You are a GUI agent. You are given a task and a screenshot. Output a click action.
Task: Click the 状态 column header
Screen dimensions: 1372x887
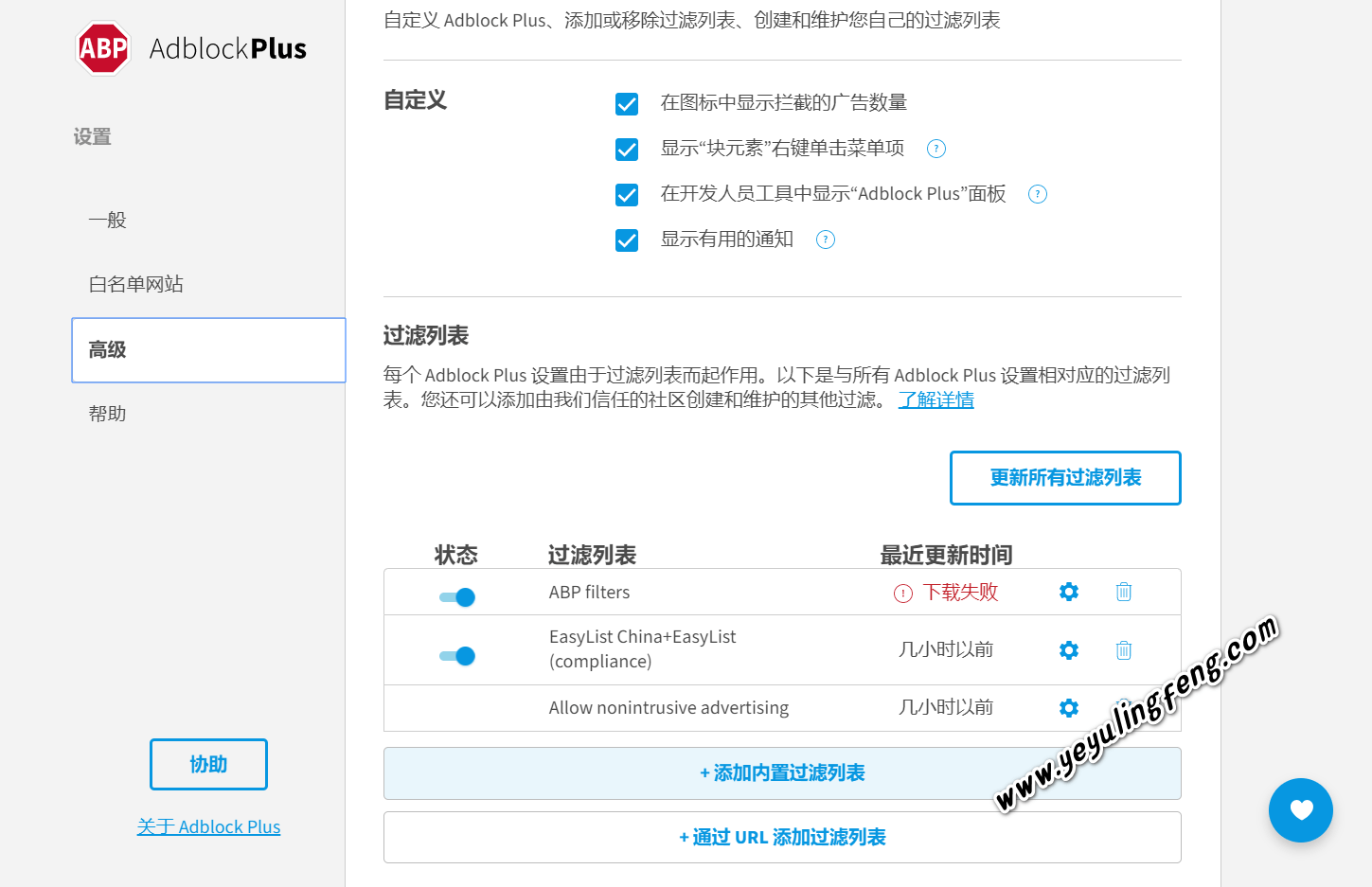tap(456, 555)
